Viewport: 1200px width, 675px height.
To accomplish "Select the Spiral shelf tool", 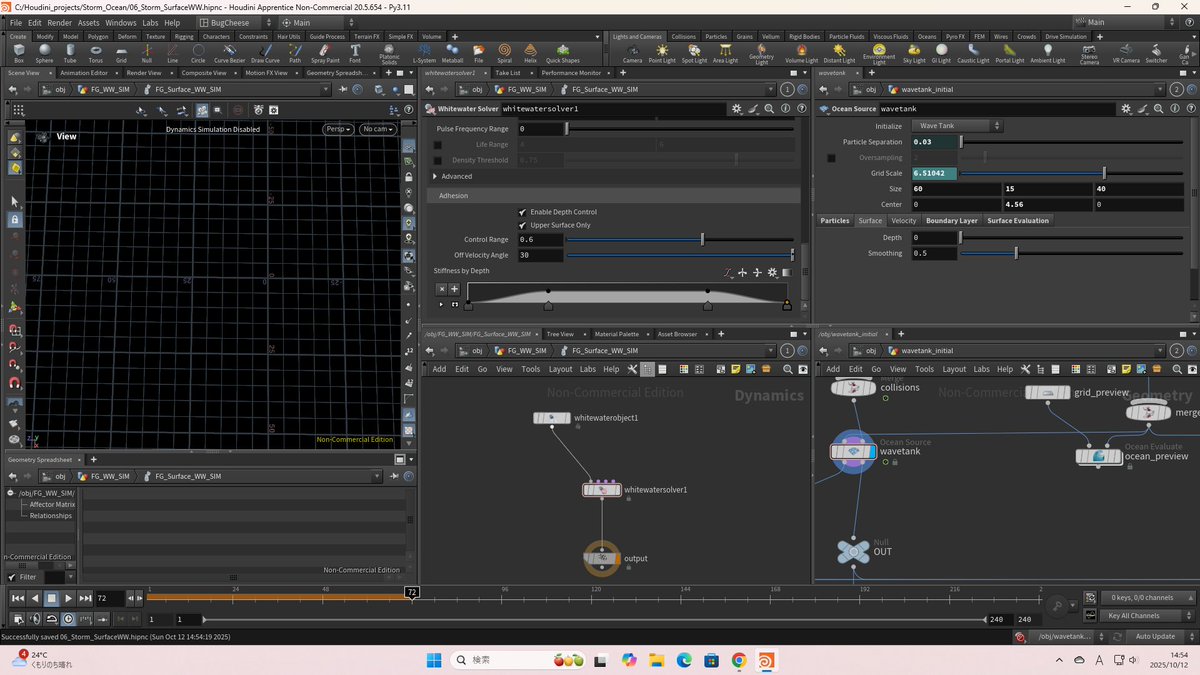I will (x=504, y=53).
